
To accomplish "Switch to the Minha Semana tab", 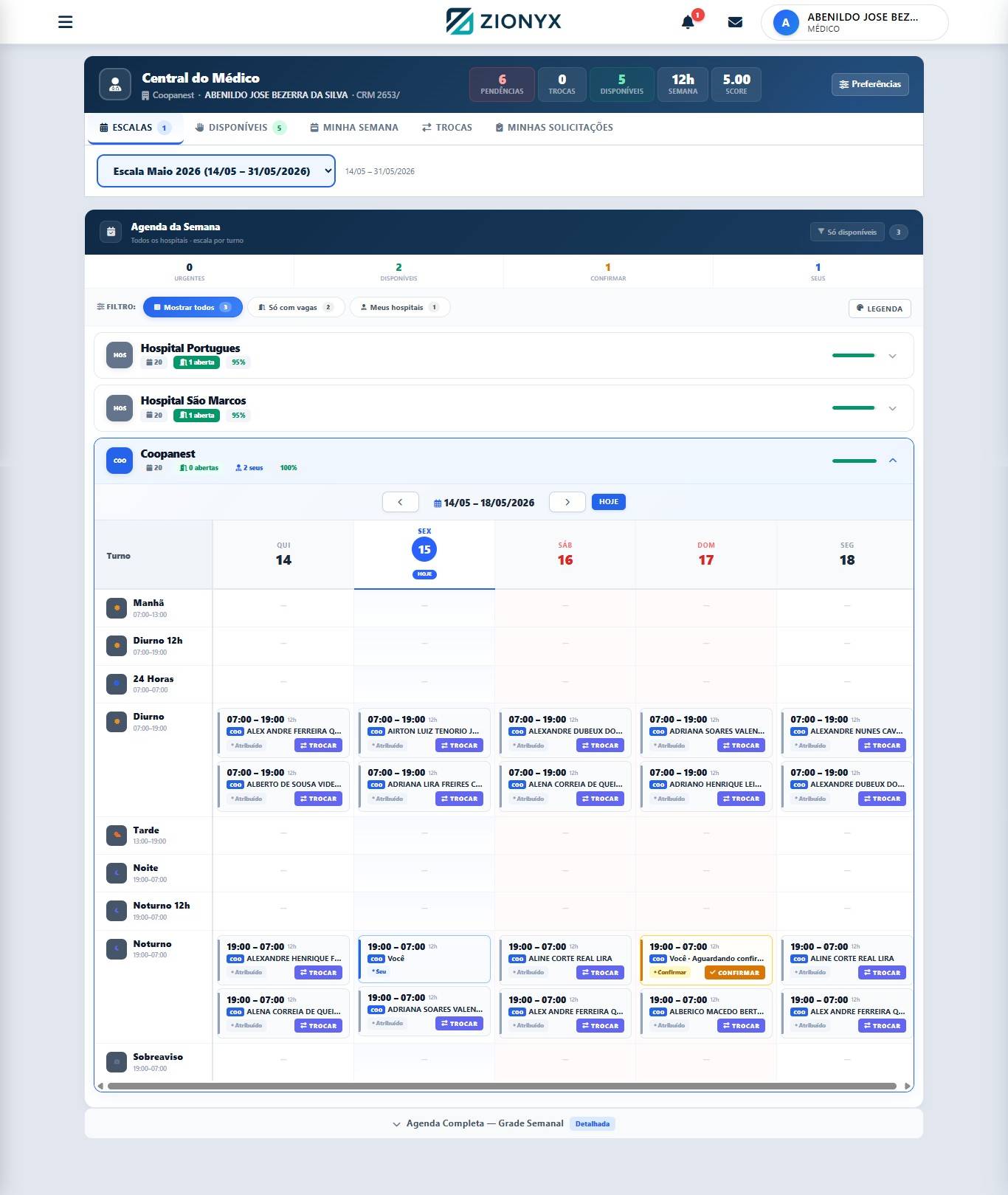I will click(x=353, y=128).
